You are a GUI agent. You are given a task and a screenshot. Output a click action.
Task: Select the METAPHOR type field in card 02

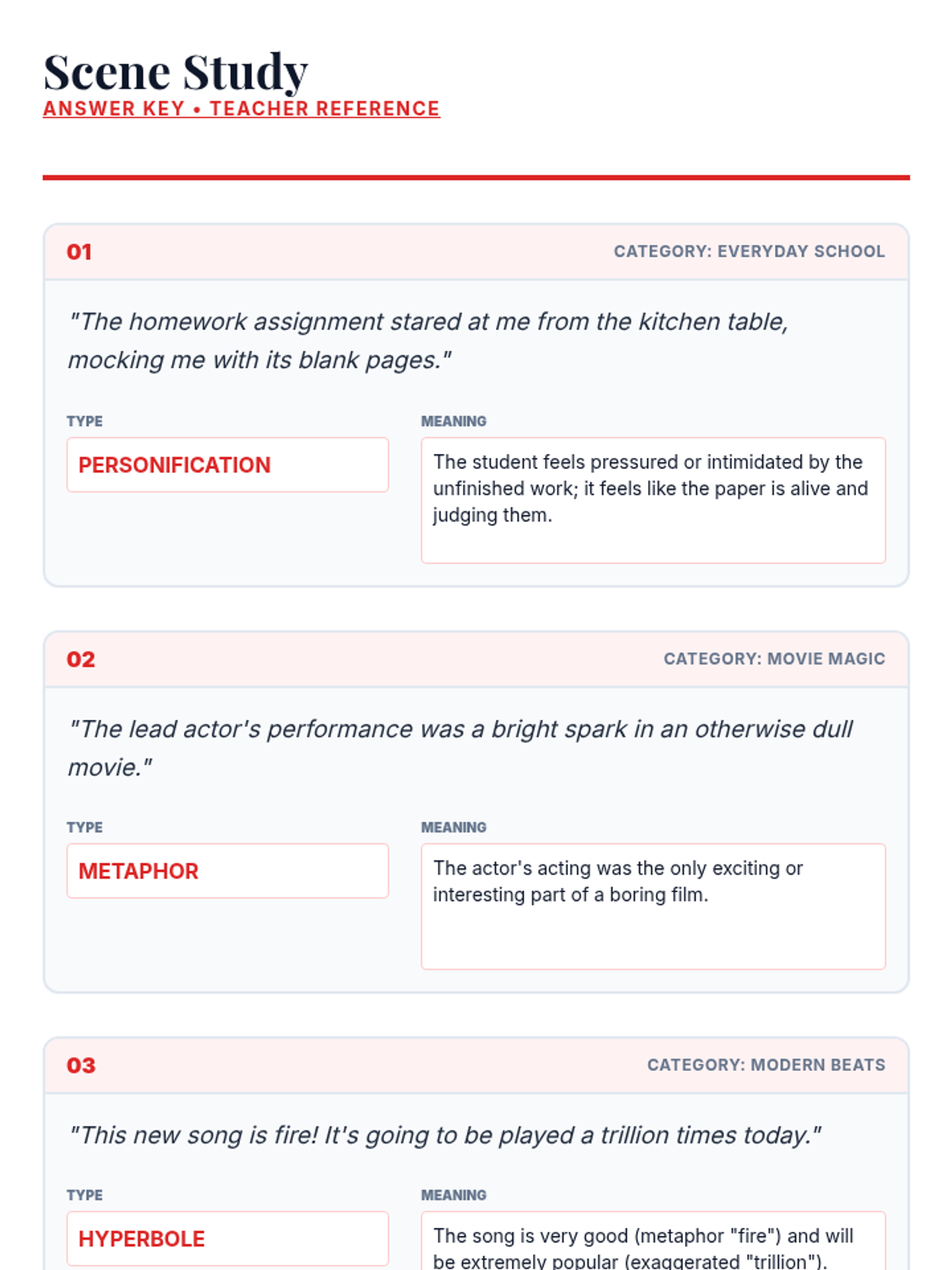[x=228, y=871]
